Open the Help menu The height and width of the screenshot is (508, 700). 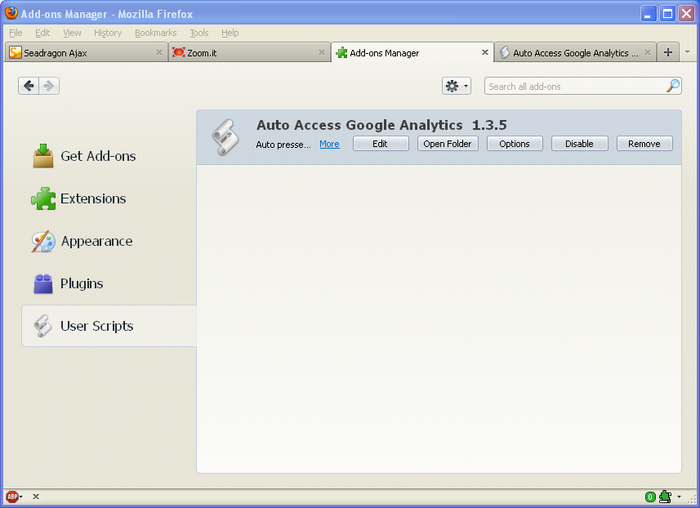[x=230, y=33]
